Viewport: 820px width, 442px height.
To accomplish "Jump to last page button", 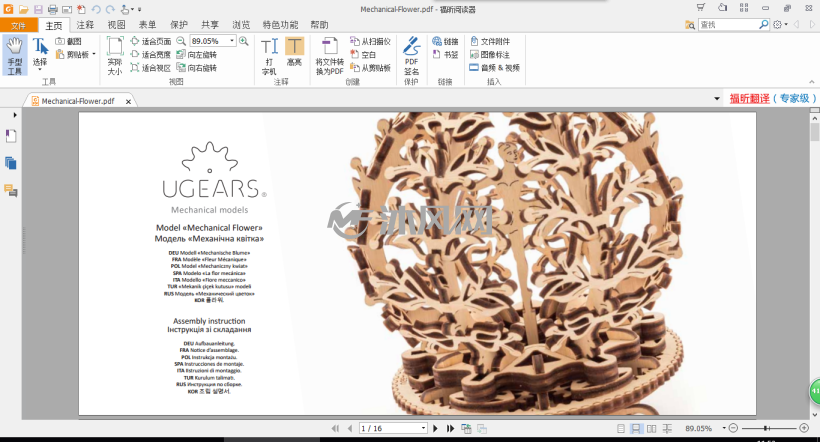I will (x=450, y=428).
